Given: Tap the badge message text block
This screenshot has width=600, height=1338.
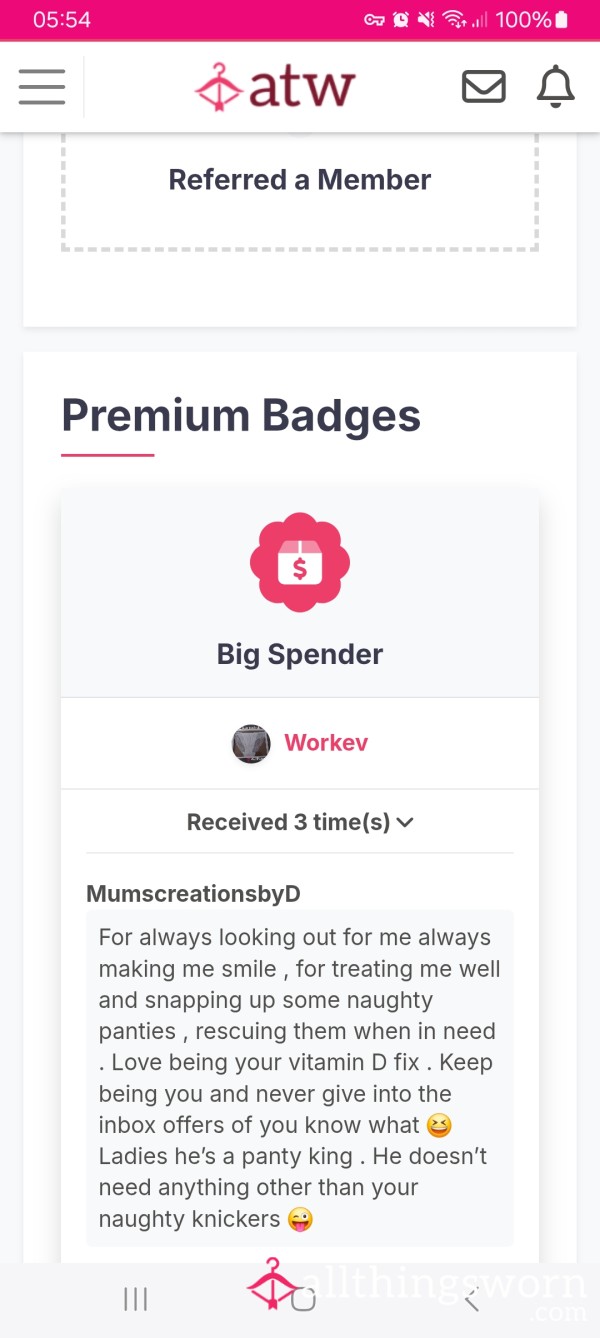Looking at the screenshot, I should click(x=300, y=1078).
